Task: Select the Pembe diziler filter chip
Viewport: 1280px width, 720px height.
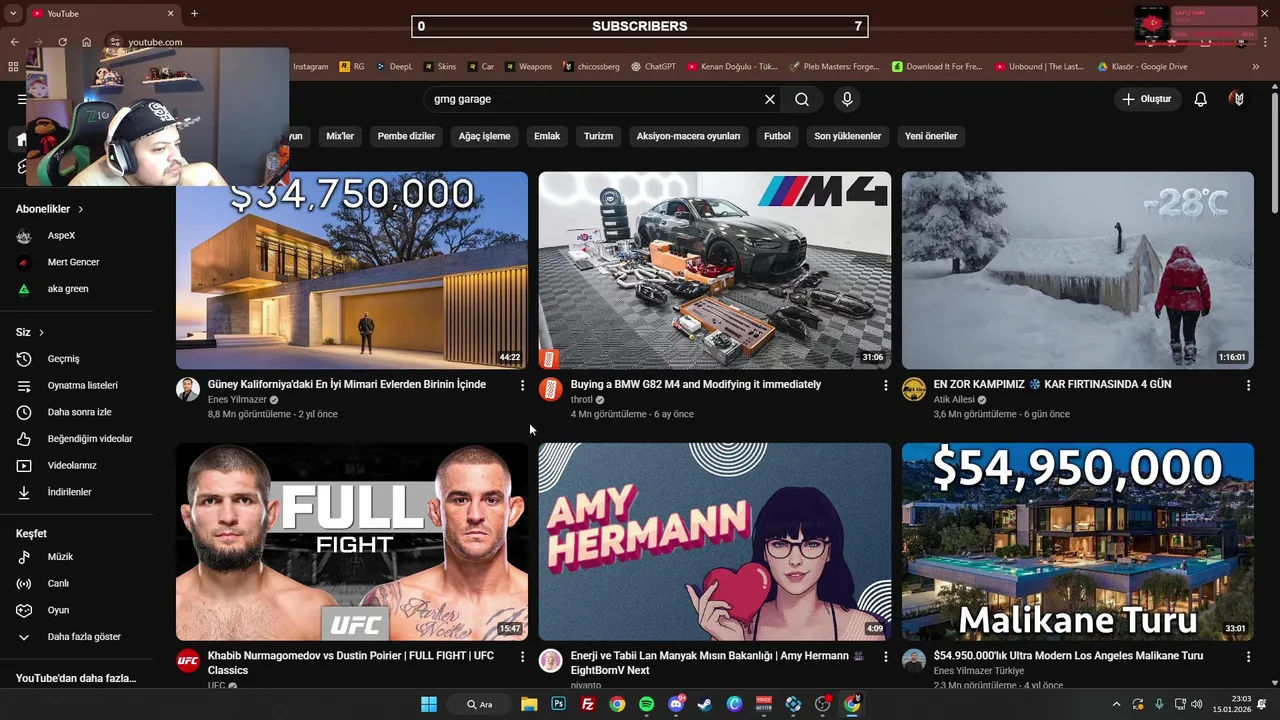Action: point(406,136)
